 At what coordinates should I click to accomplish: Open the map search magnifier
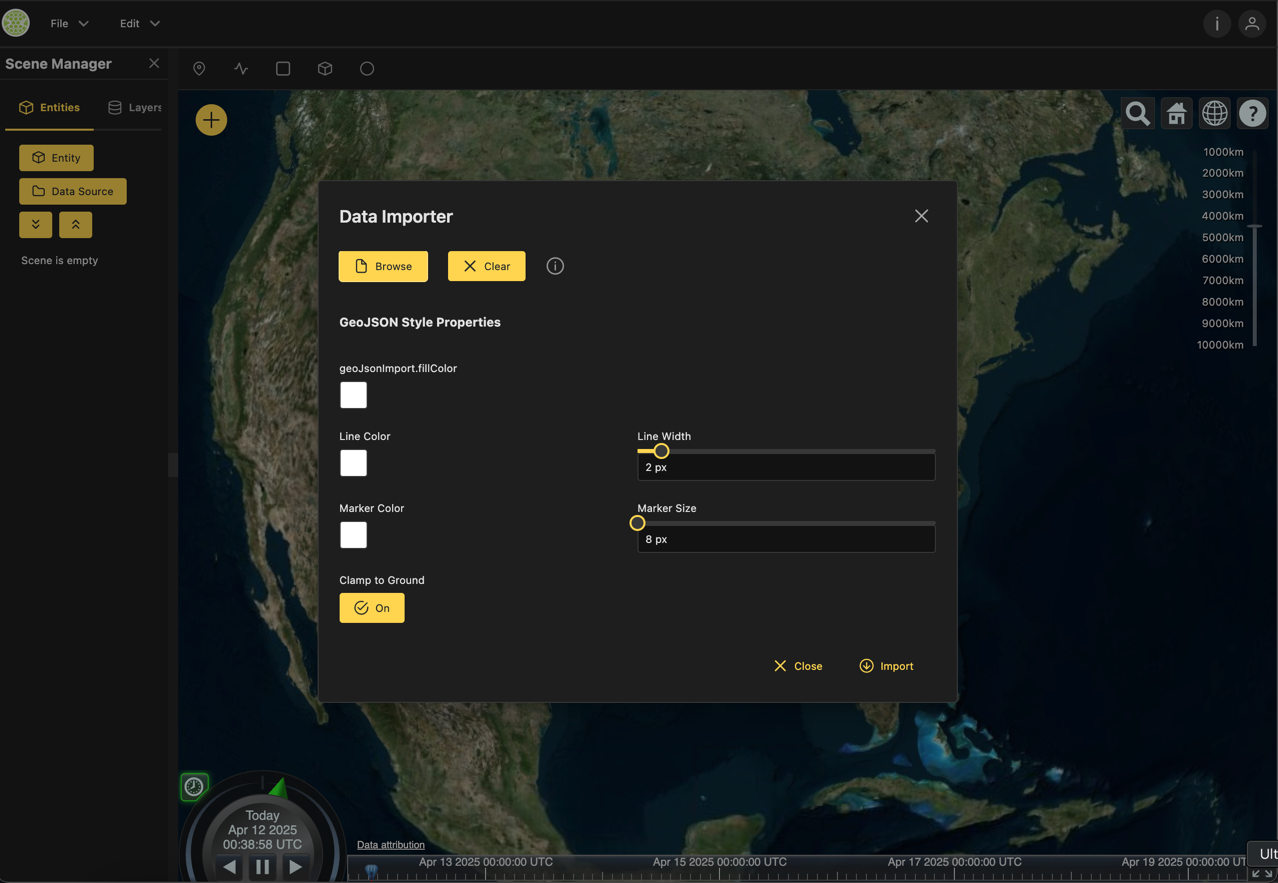tap(1137, 114)
